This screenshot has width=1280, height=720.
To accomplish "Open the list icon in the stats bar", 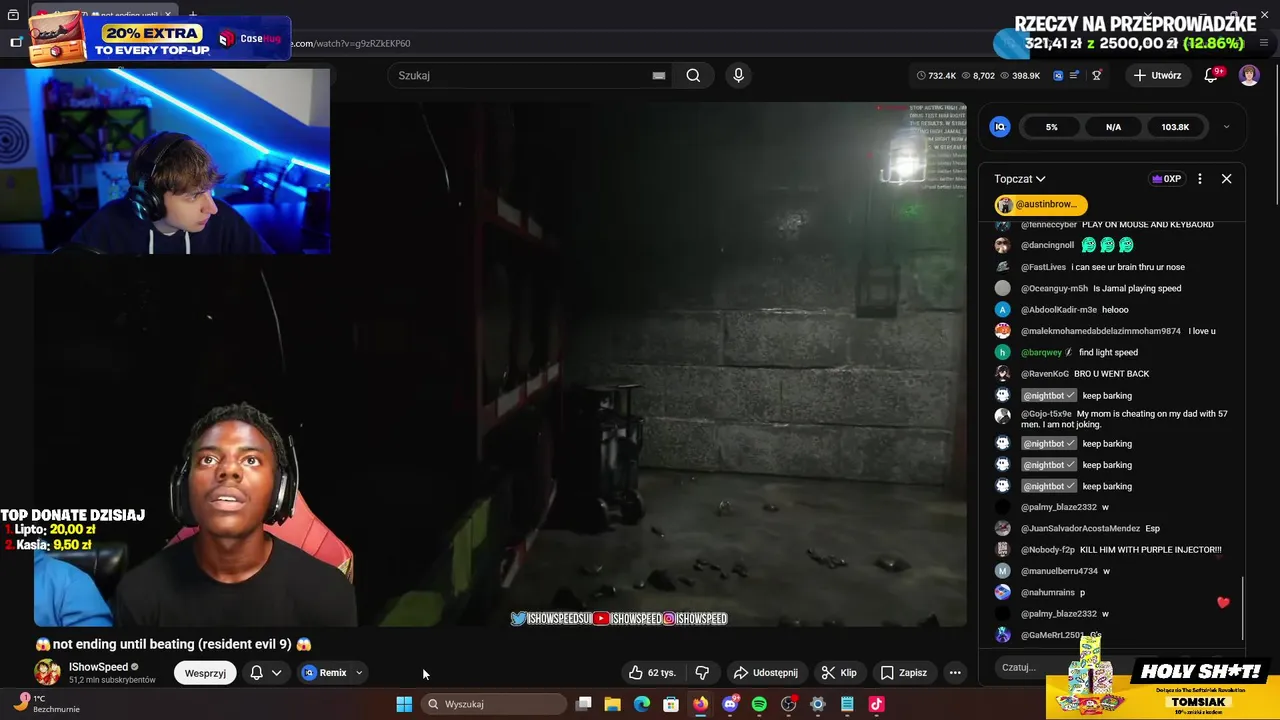I will (1075, 75).
